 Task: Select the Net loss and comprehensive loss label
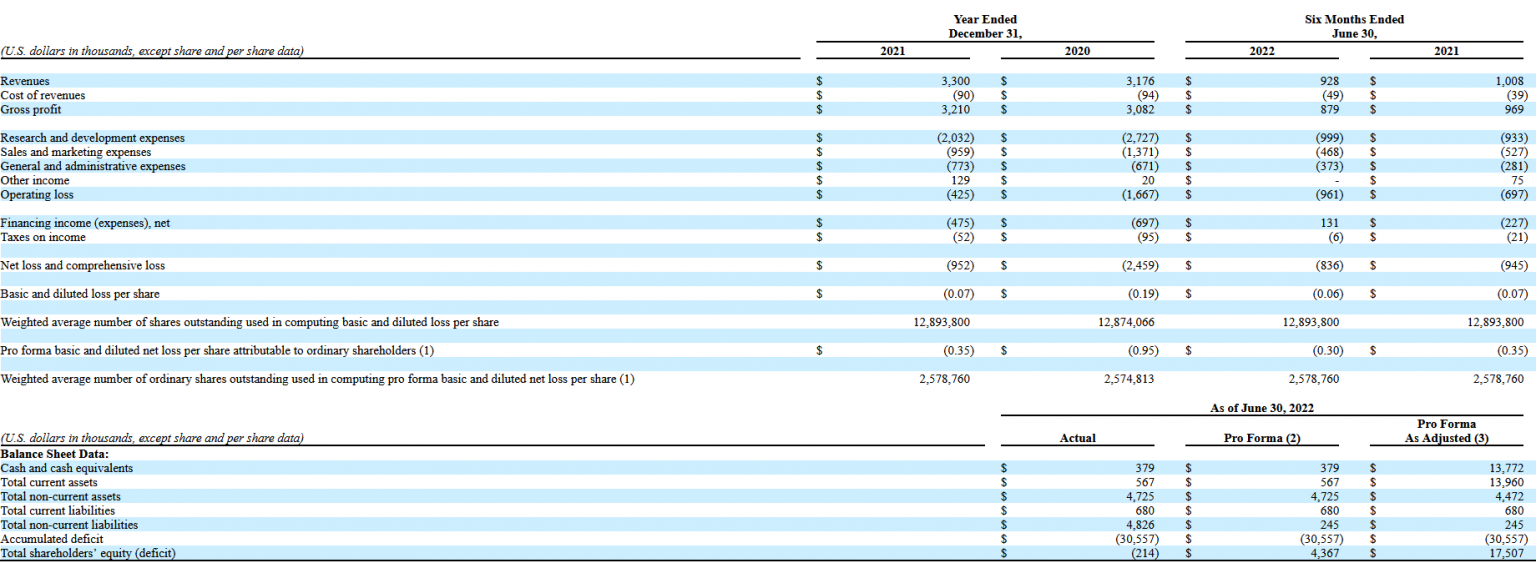[83, 266]
